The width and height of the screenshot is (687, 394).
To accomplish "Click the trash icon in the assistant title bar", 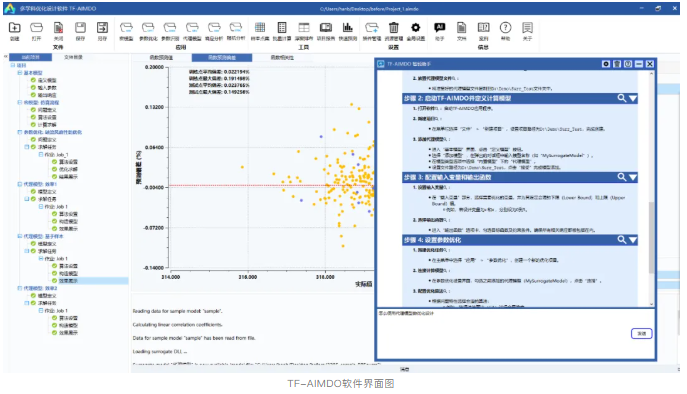I will [x=617, y=64].
